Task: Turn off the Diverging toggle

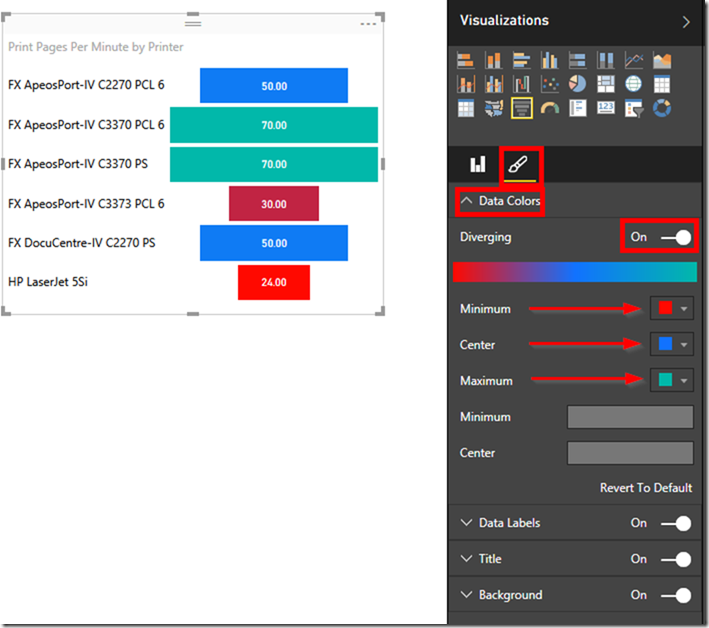Action: [x=676, y=237]
